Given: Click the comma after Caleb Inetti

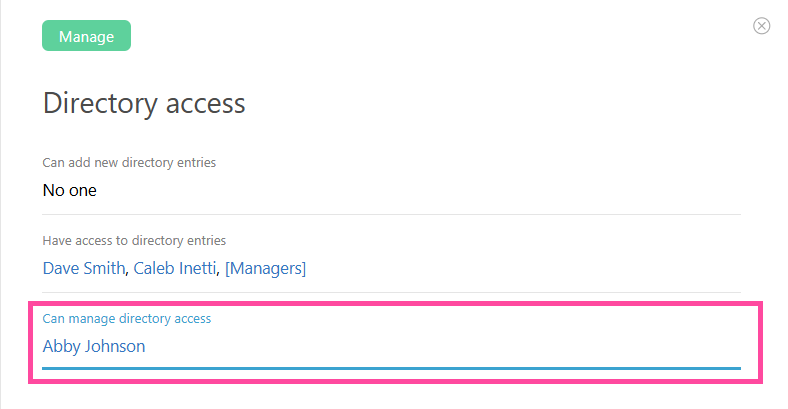Looking at the screenshot, I should [220, 271].
